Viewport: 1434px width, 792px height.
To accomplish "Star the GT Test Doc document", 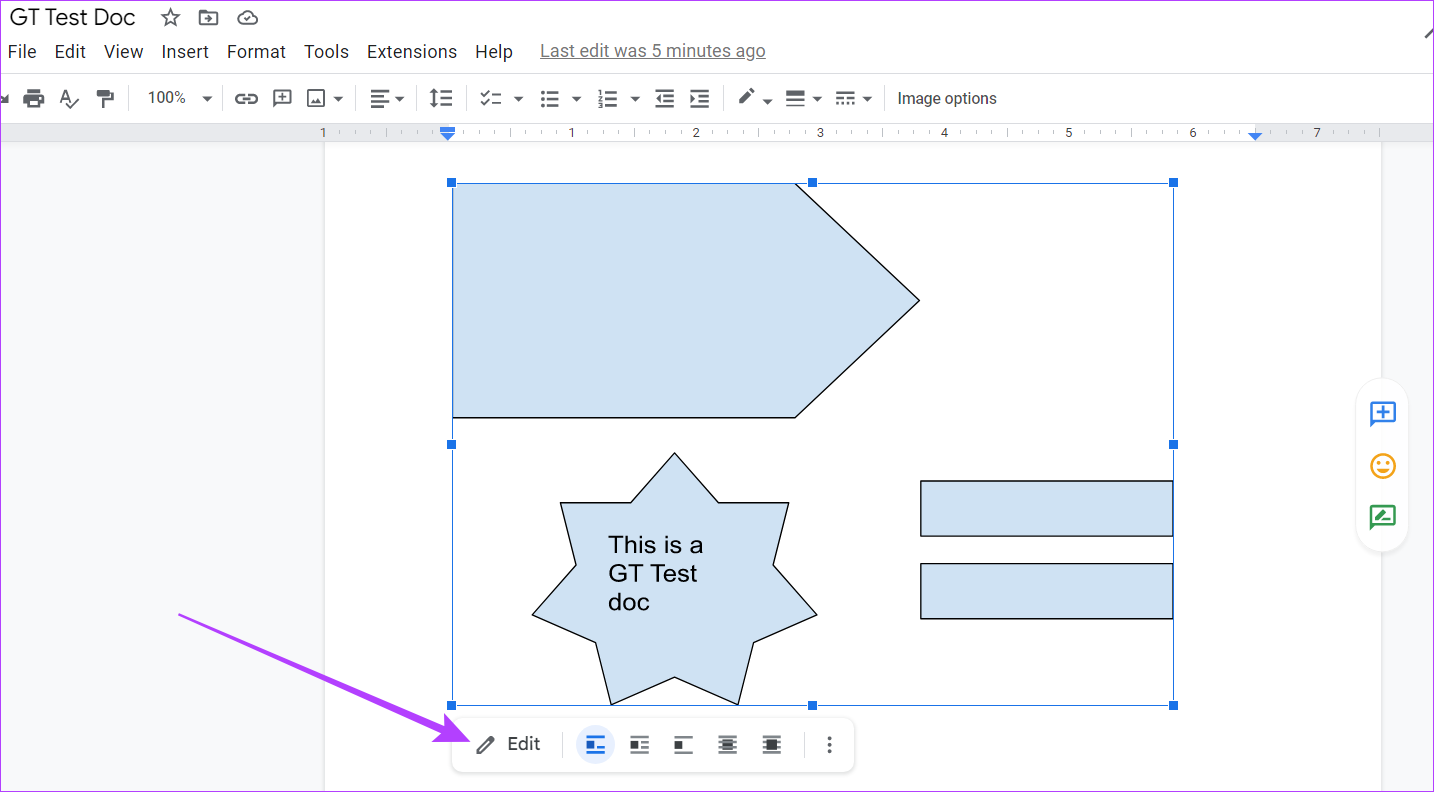I will 170,18.
